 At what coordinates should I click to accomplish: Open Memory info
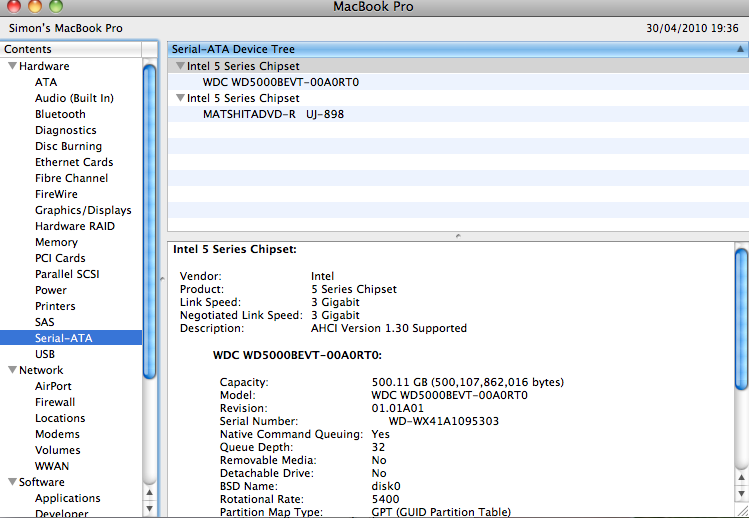(56, 242)
